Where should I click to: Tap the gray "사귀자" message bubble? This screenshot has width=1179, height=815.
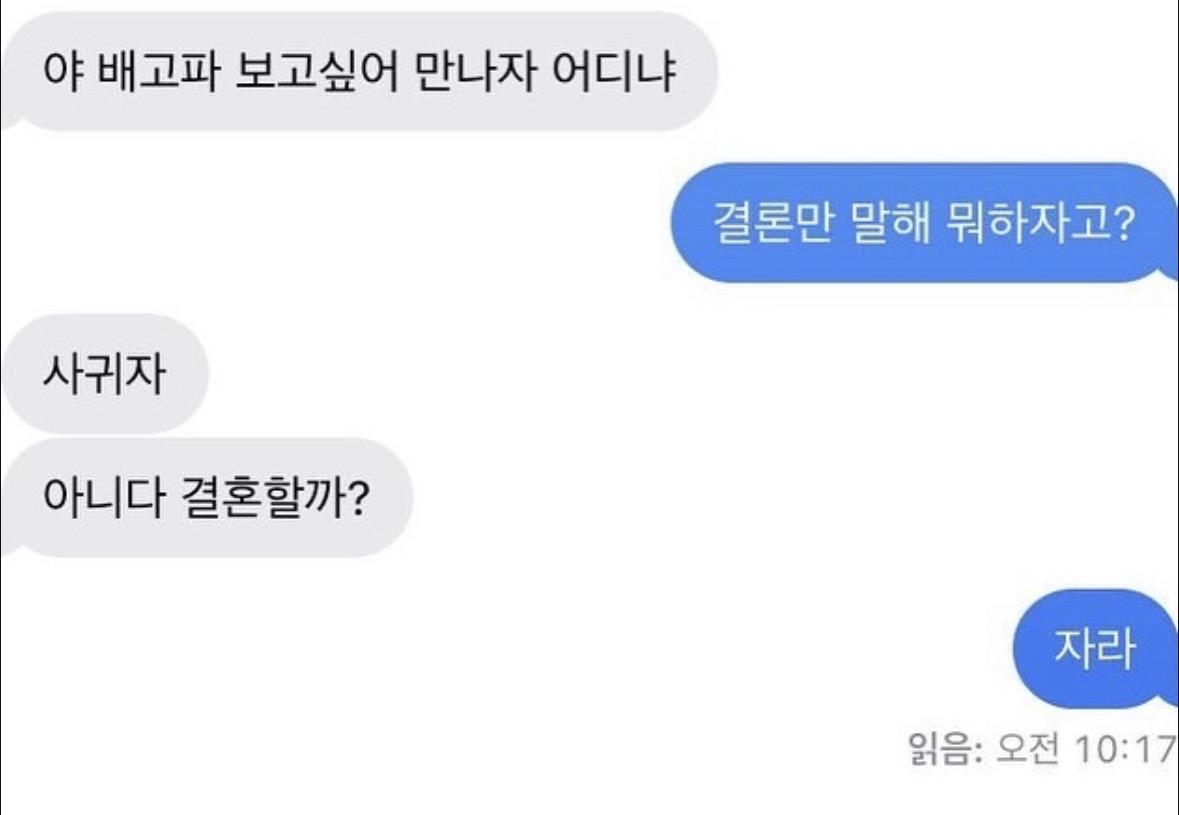[x=104, y=374]
